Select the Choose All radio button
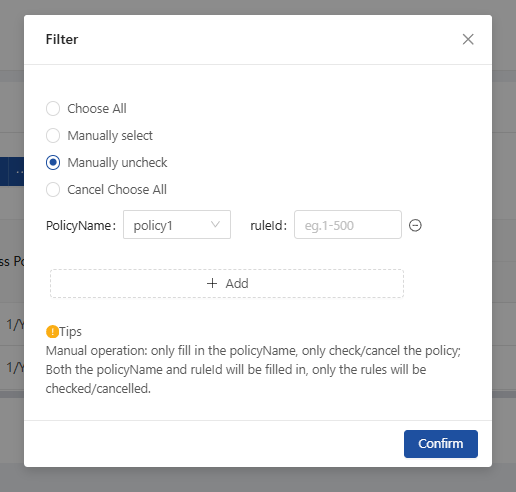This screenshot has width=516, height=492. click(x=53, y=109)
